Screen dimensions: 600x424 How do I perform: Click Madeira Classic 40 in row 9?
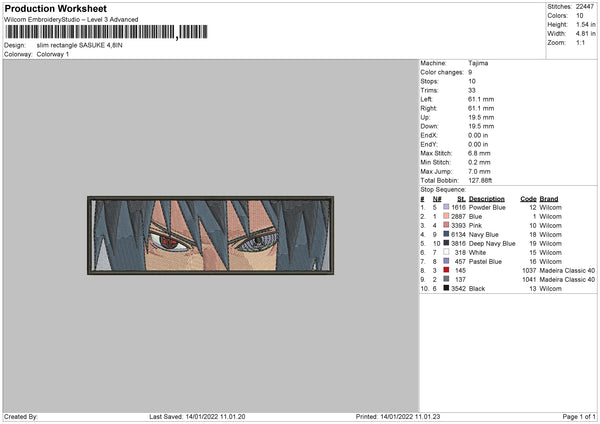(567, 279)
